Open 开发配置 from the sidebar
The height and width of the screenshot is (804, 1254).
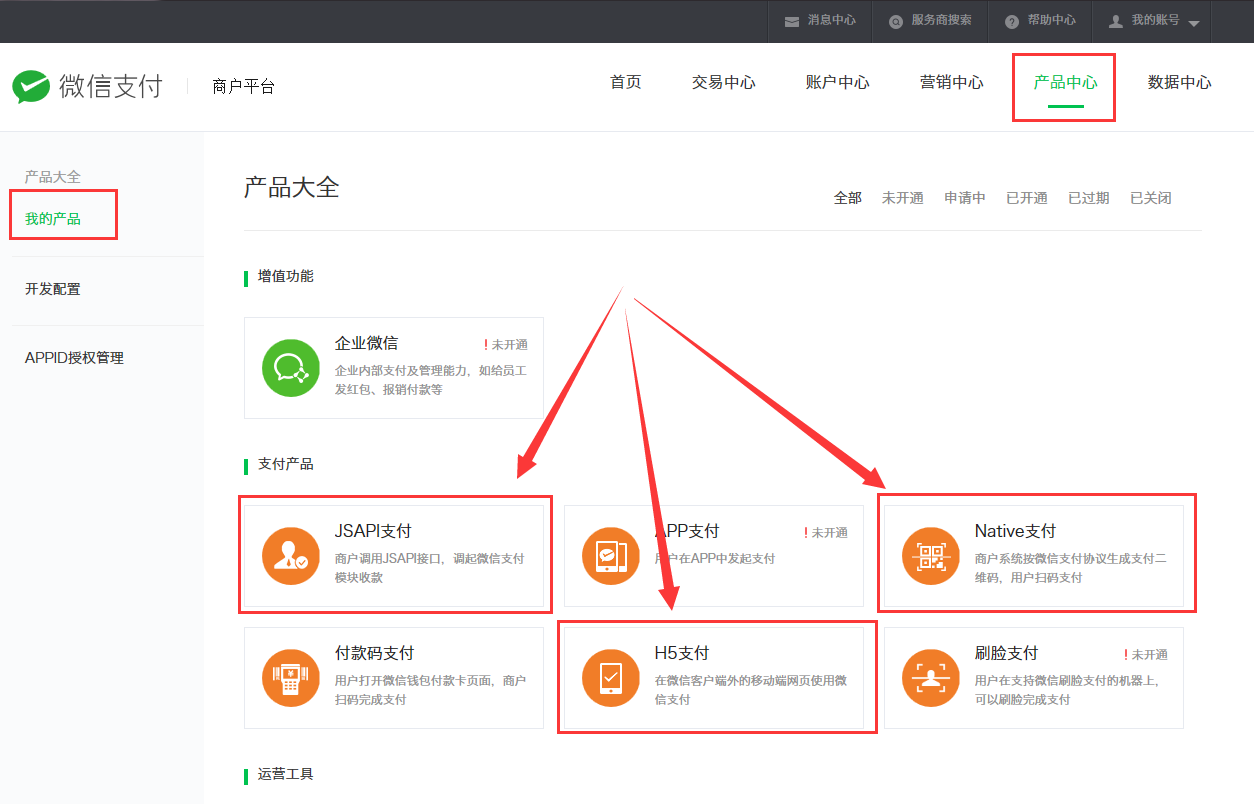[x=52, y=289]
